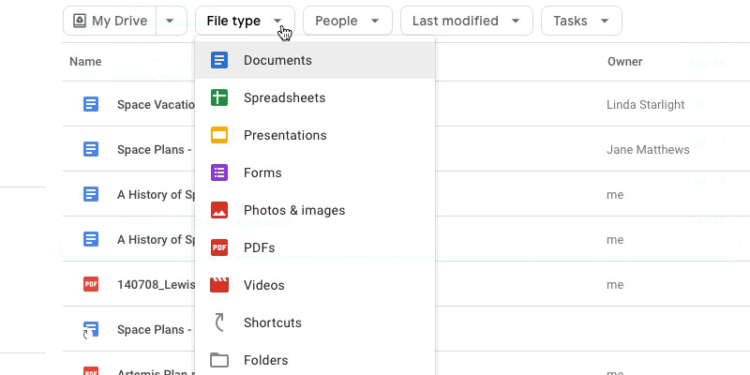Choose Documents in the file type menu
Image resolution: width=750 pixels, height=375 pixels.
coord(315,60)
